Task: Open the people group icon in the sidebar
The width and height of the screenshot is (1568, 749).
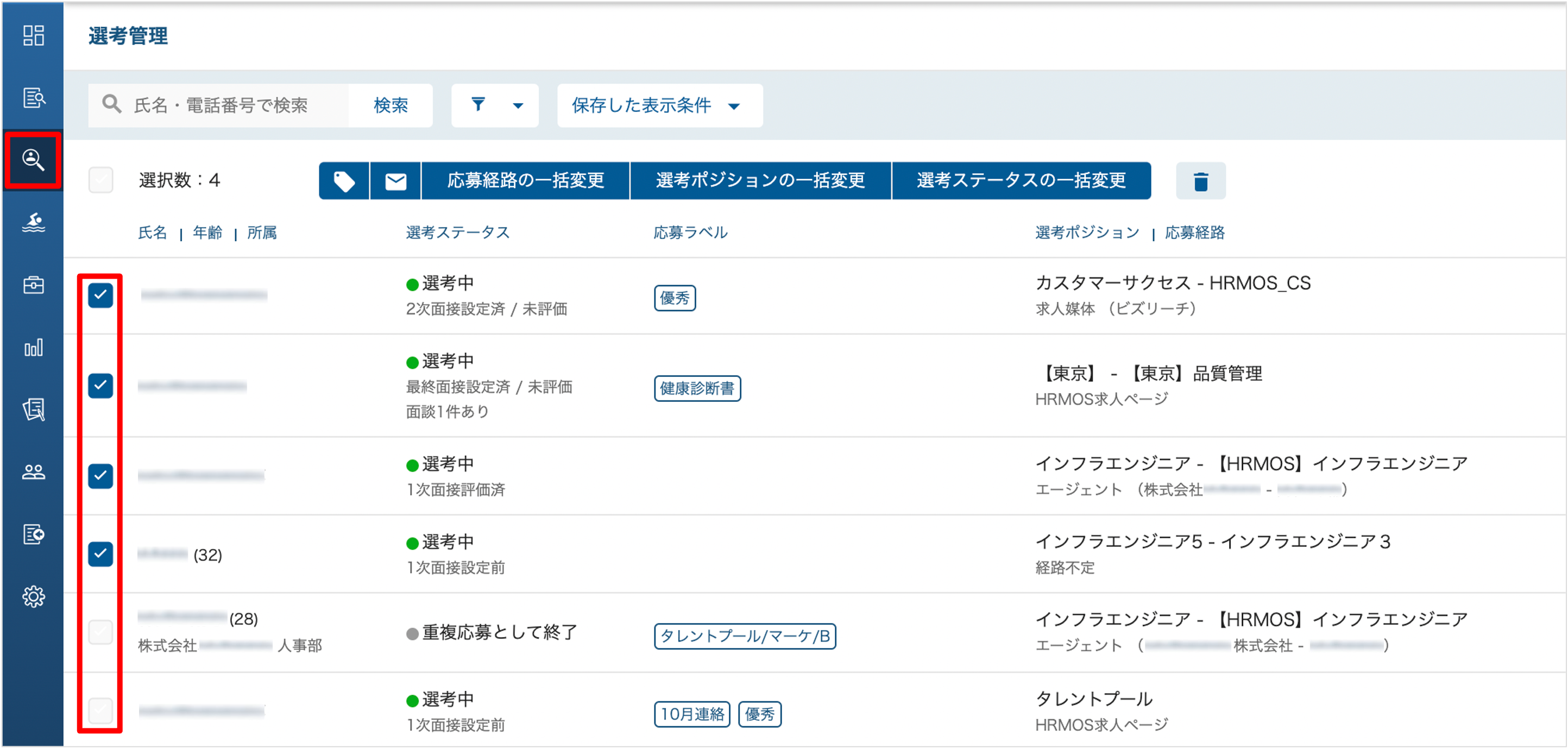Action: pyautogui.click(x=34, y=472)
